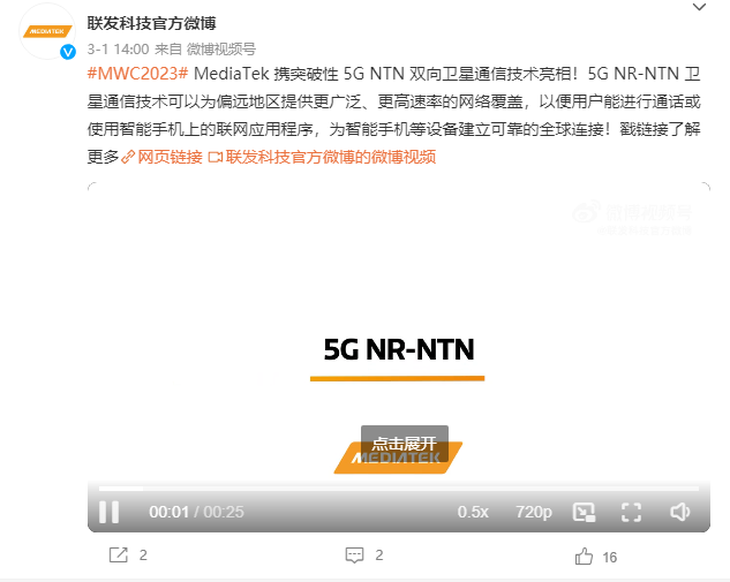This screenshot has width=730, height=582.
Task: Click the 点击展开 expand button
Action: 405,443
